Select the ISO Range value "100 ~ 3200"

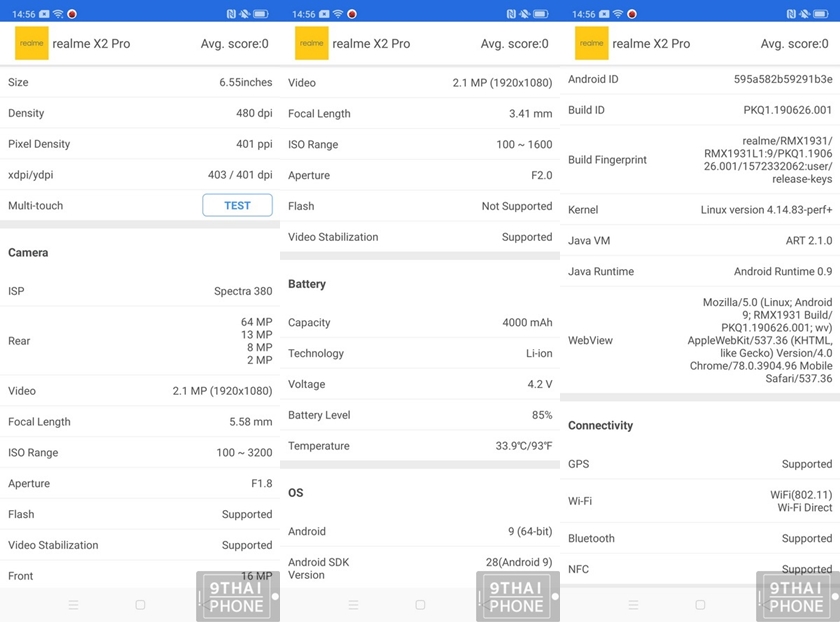coord(244,452)
